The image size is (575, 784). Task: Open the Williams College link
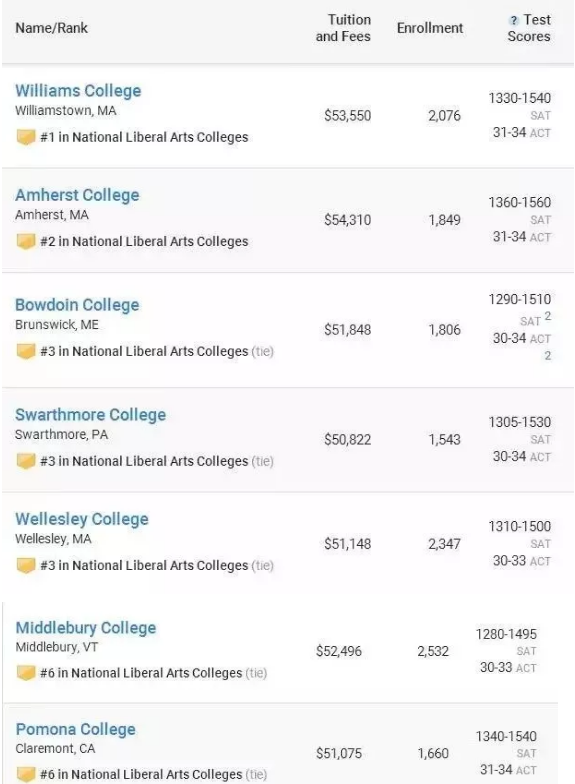point(78,90)
